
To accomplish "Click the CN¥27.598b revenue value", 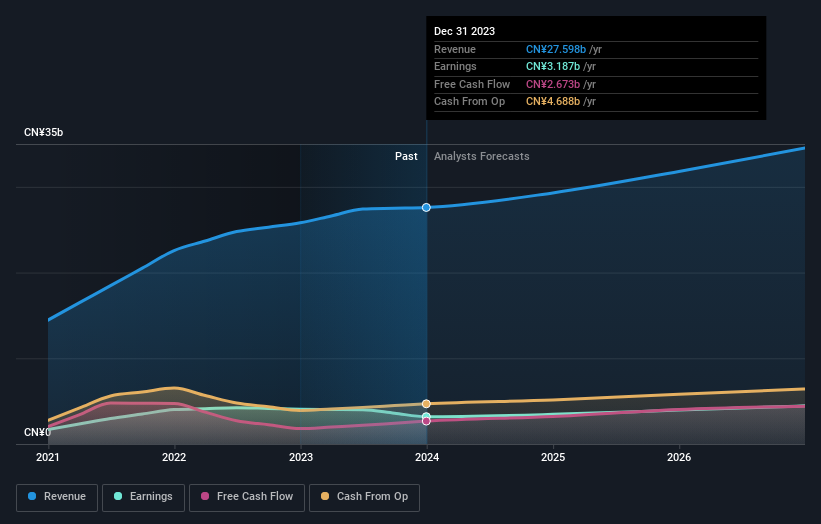I will pyautogui.click(x=556, y=49).
